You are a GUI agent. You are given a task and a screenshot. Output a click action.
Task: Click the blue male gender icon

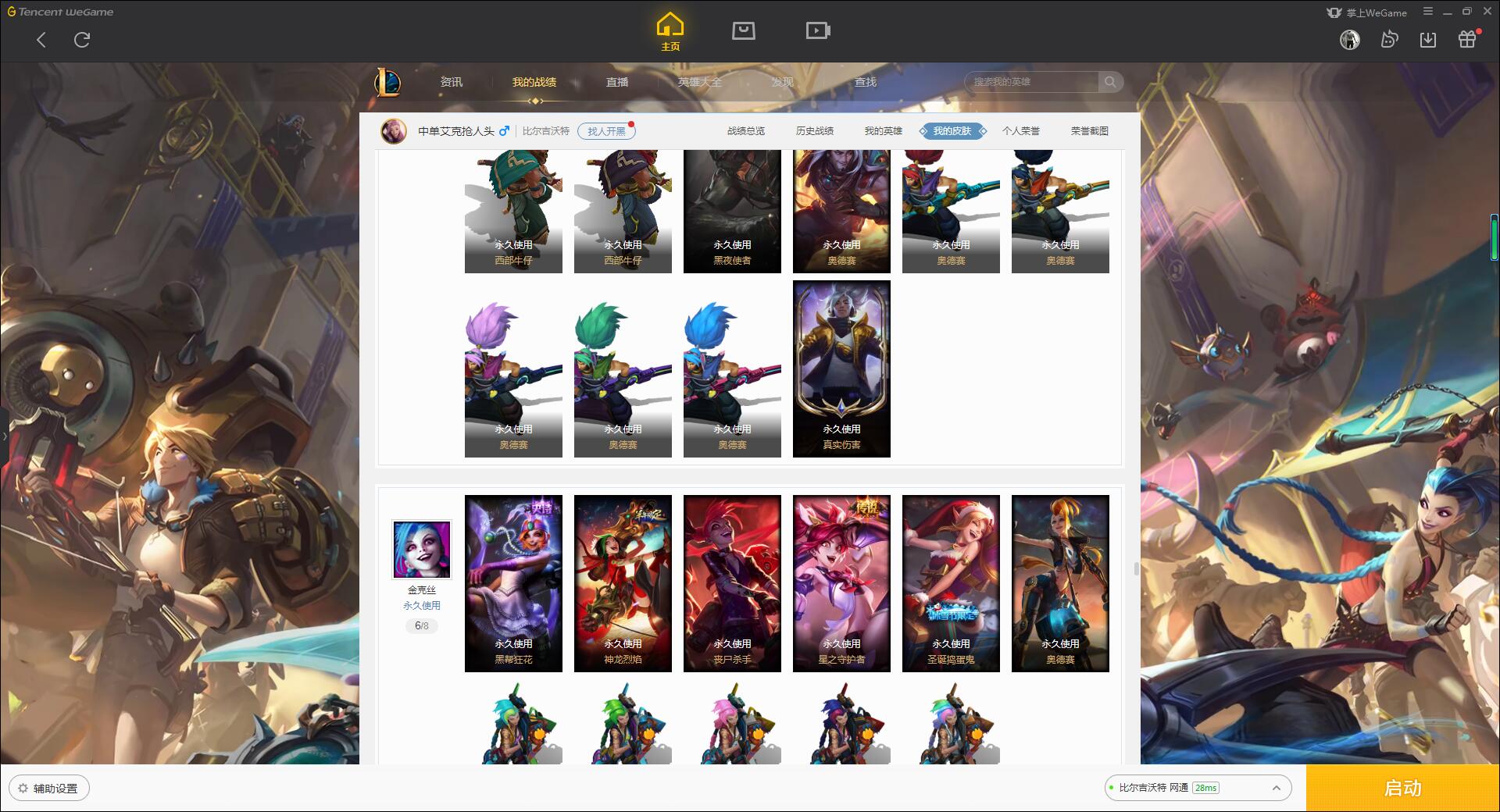click(504, 131)
